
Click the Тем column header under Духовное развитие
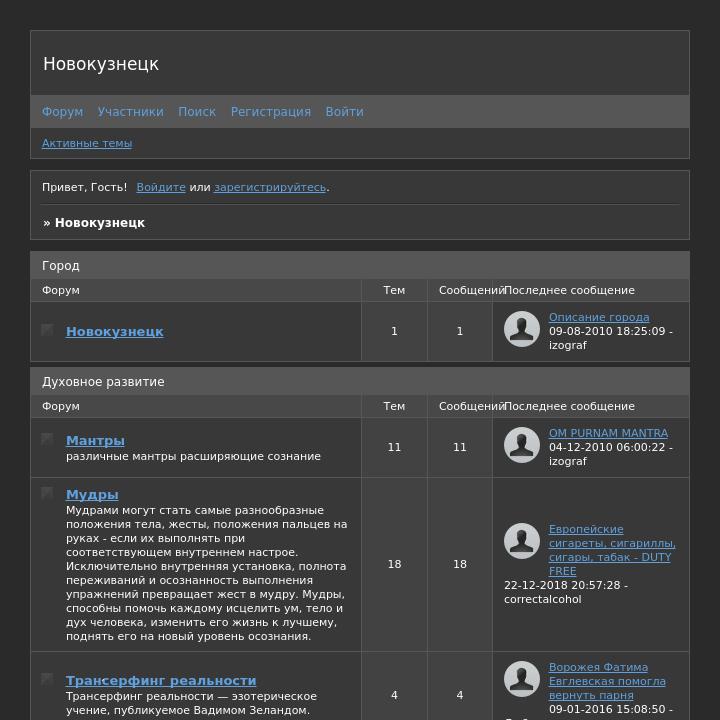(394, 406)
